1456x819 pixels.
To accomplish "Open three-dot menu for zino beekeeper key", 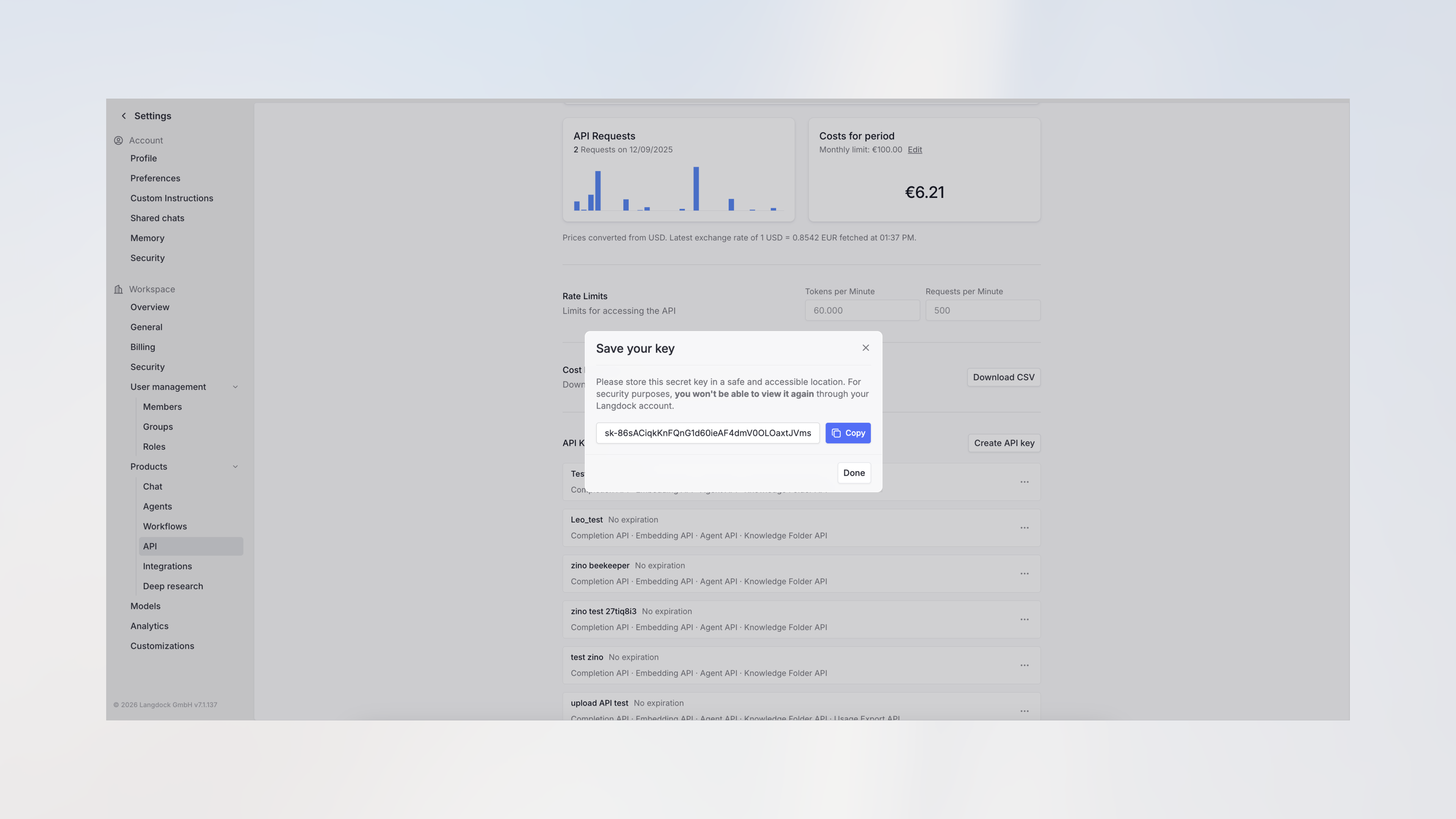I will point(1024,574).
